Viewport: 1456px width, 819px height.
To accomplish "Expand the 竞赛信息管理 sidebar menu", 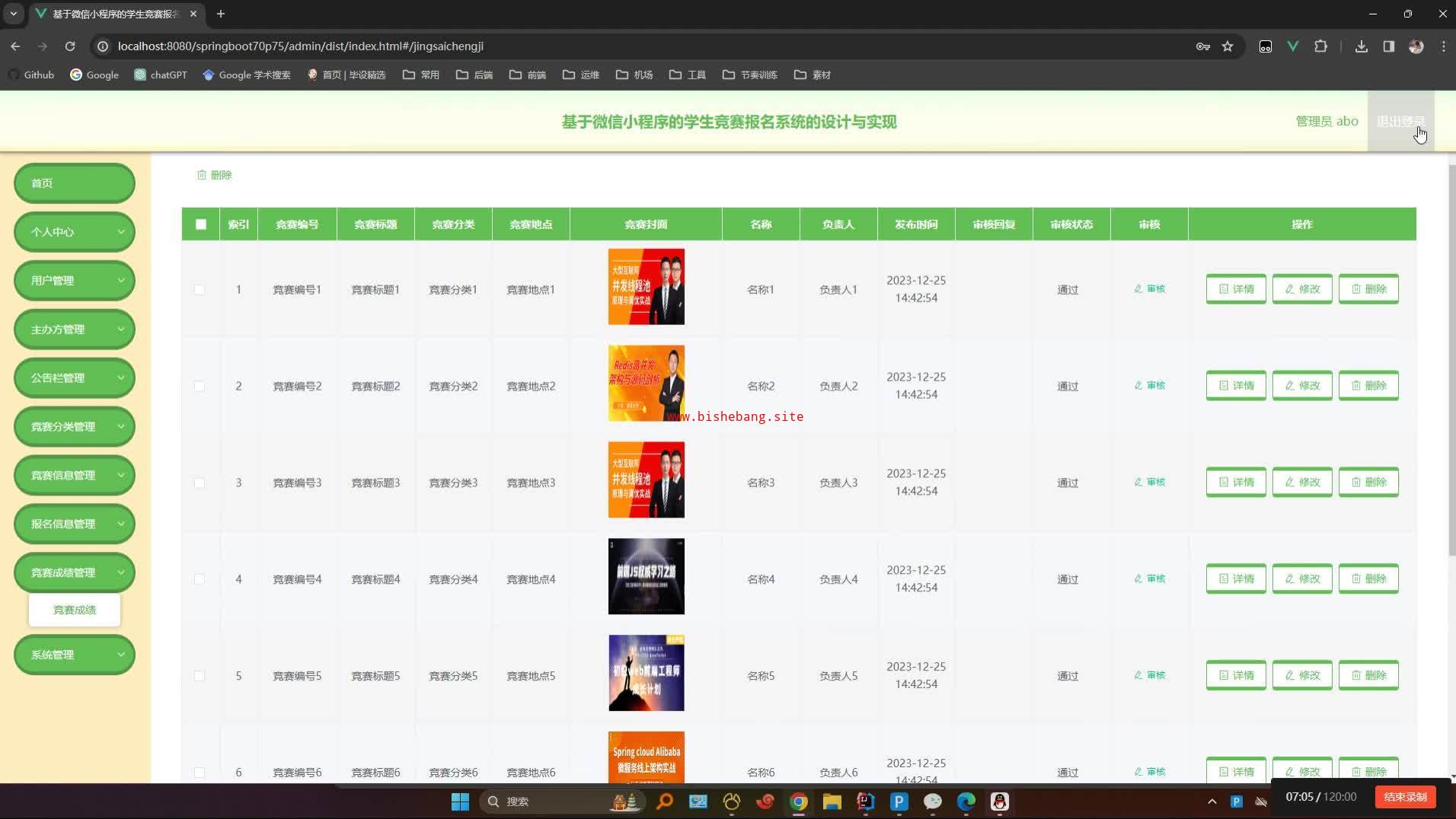I will (75, 476).
